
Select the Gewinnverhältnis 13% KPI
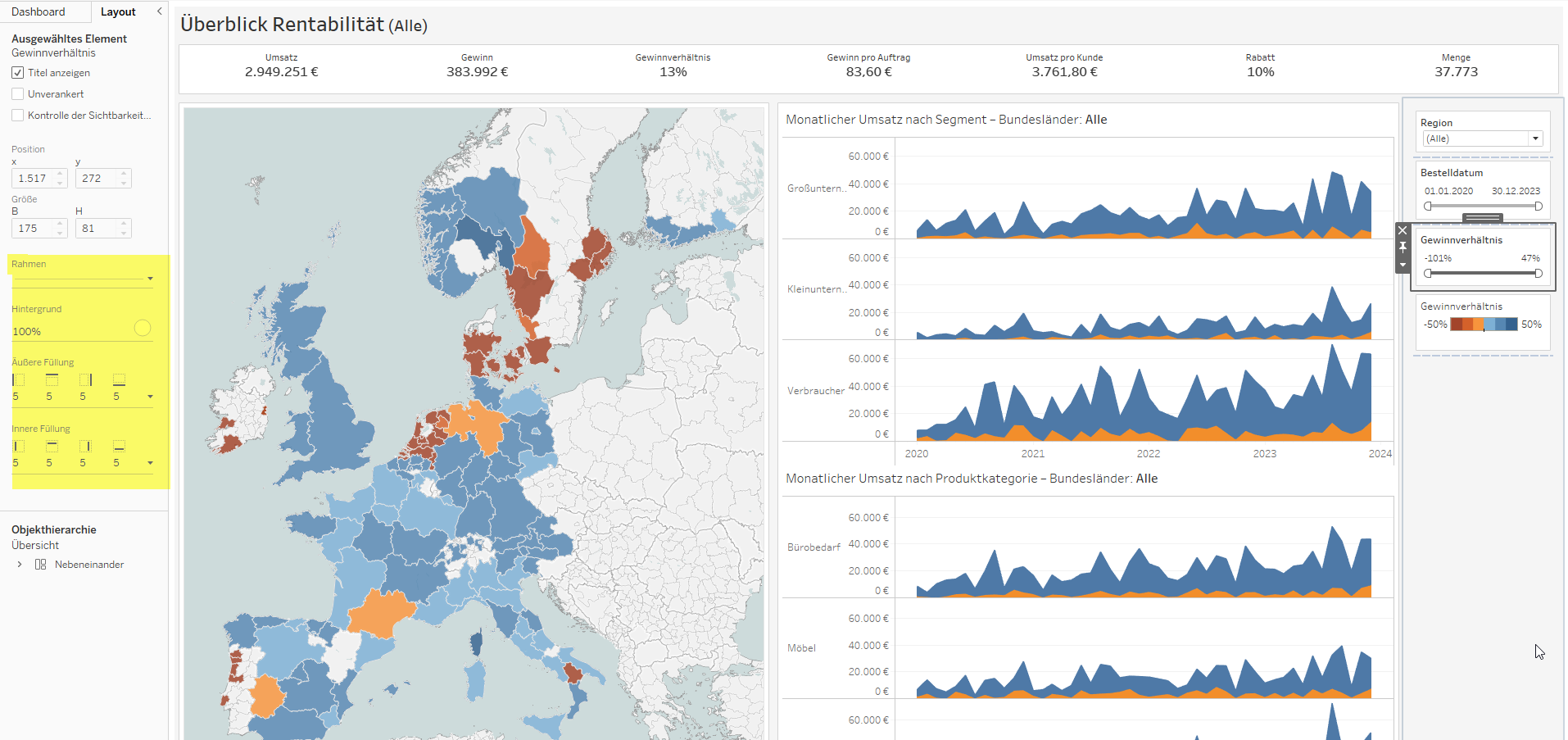click(x=673, y=72)
